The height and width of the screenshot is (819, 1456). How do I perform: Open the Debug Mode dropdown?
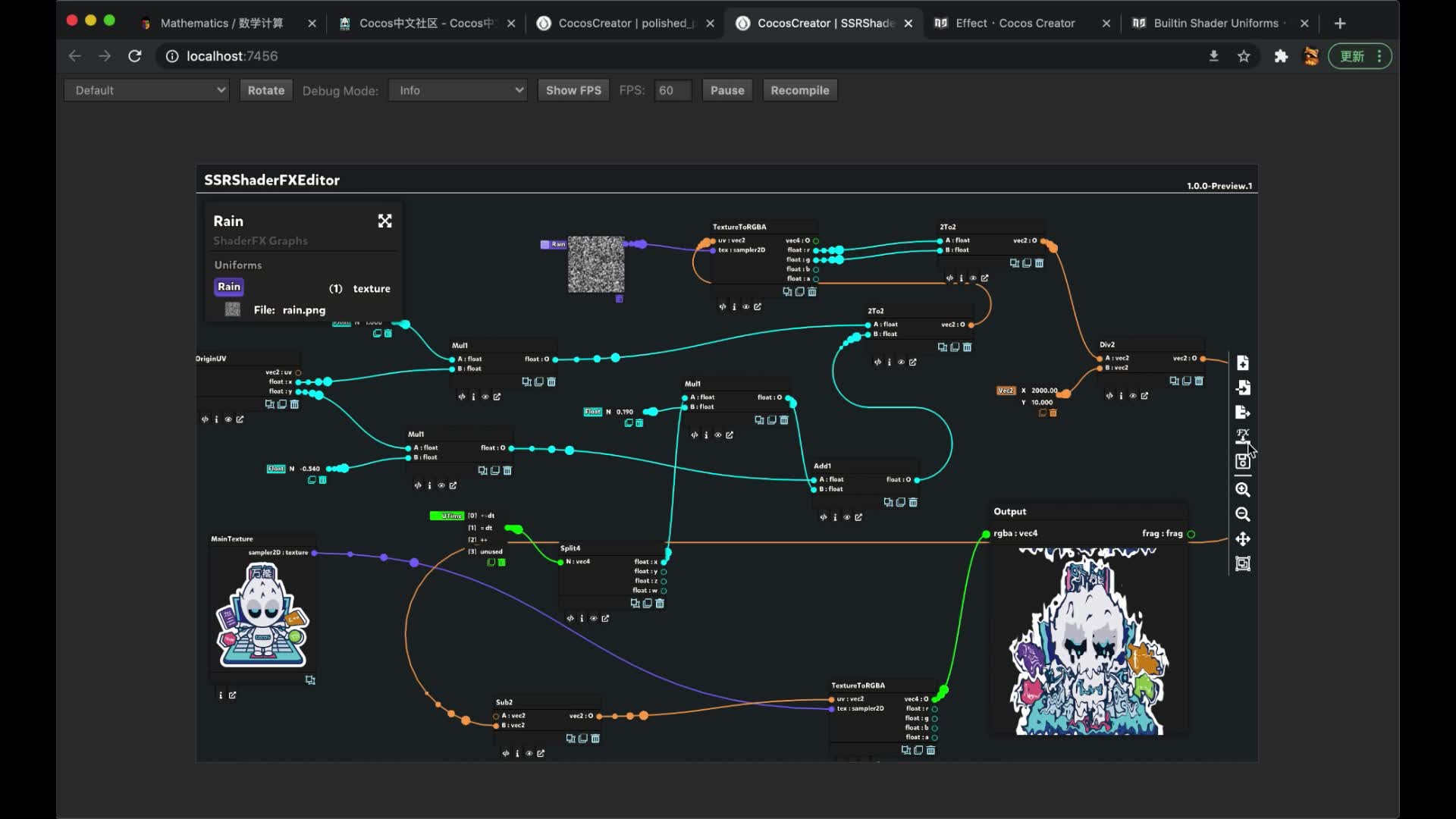pos(457,89)
